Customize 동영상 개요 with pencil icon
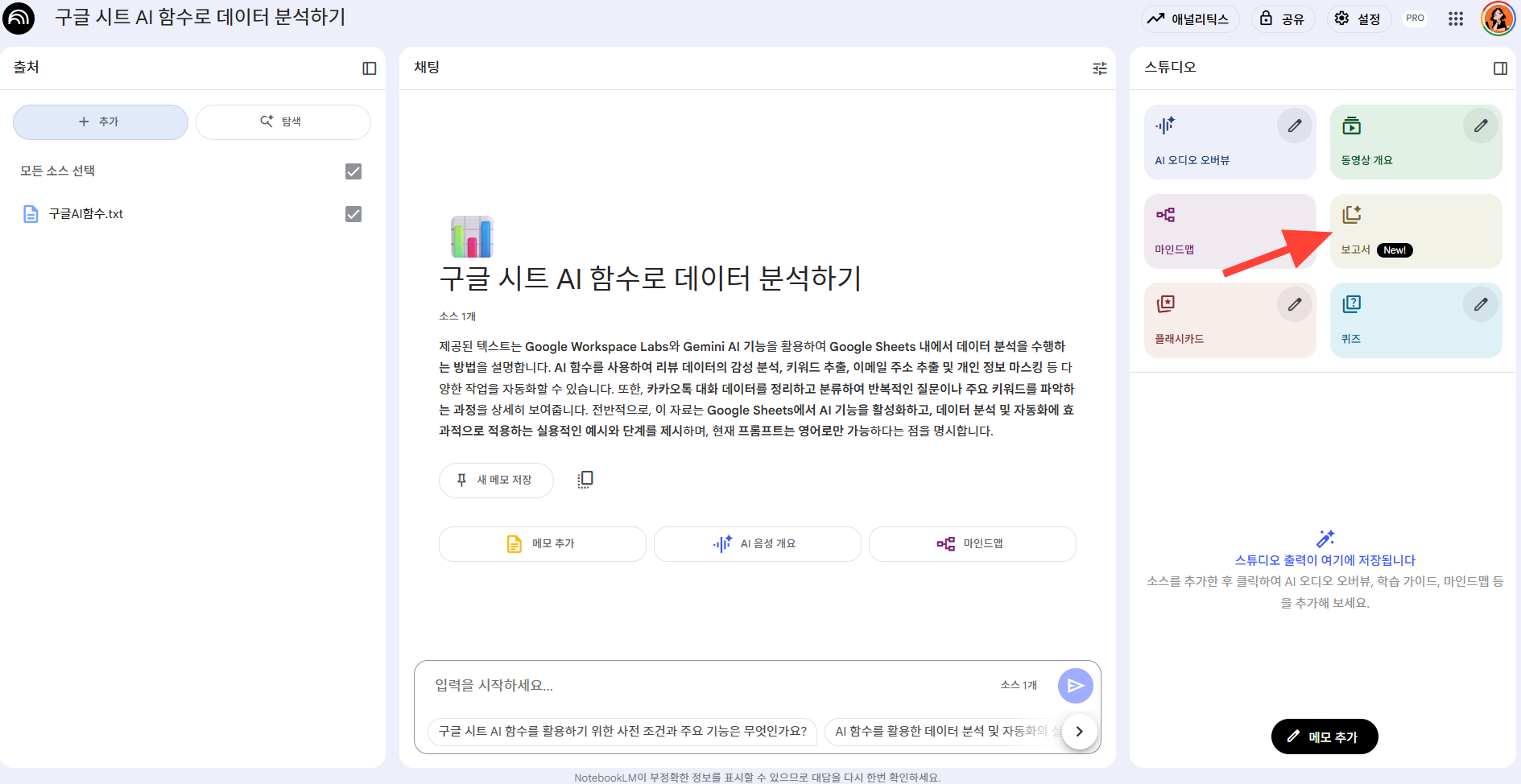The width and height of the screenshot is (1521, 784). [x=1481, y=126]
